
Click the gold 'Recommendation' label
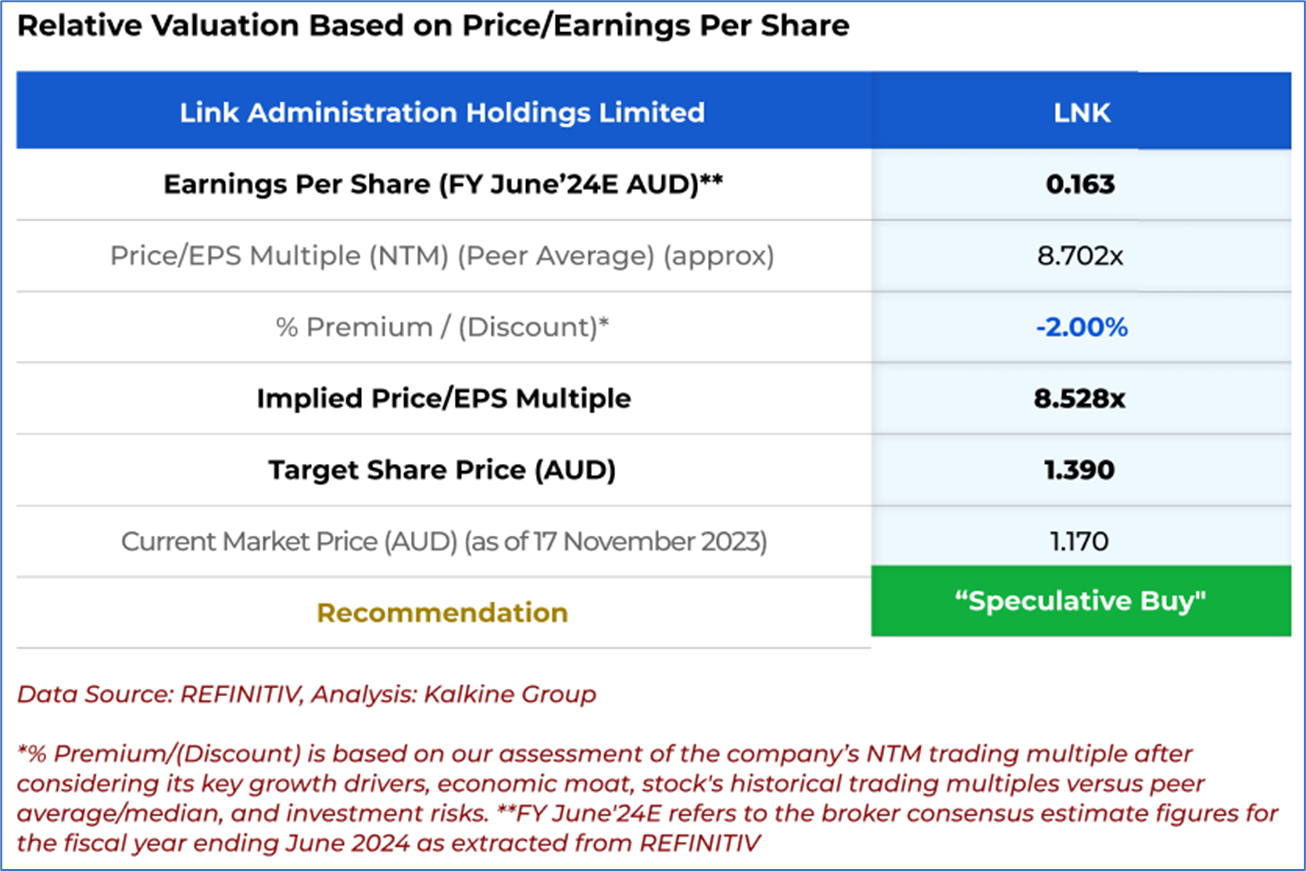442,612
